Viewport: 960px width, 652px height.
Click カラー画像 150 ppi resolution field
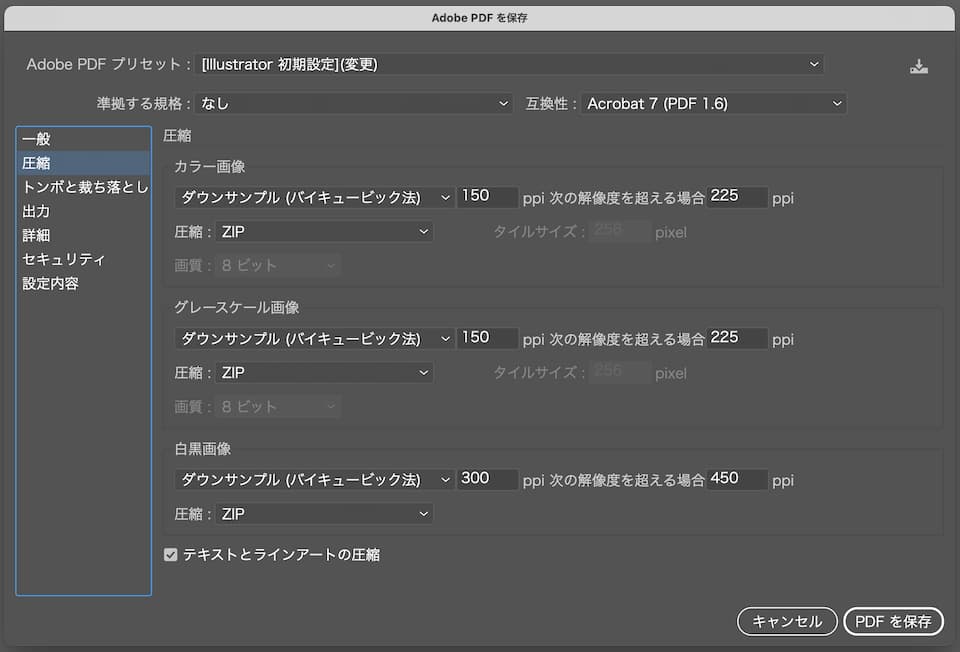click(x=487, y=197)
